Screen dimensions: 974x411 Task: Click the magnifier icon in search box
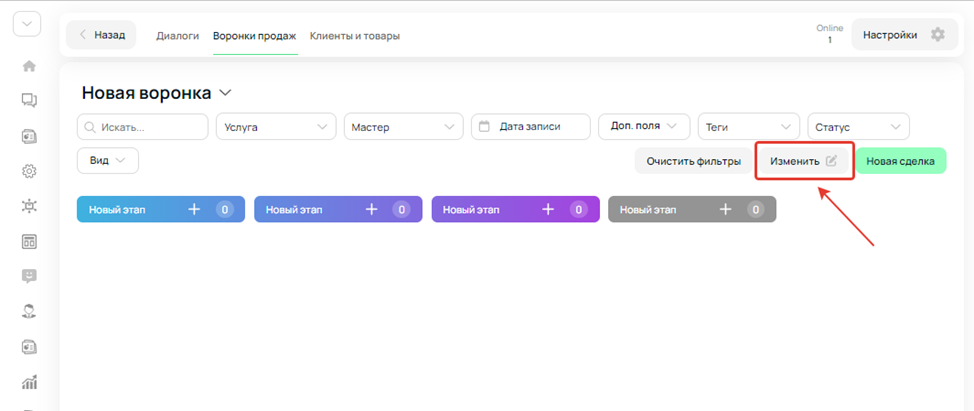[x=89, y=127]
